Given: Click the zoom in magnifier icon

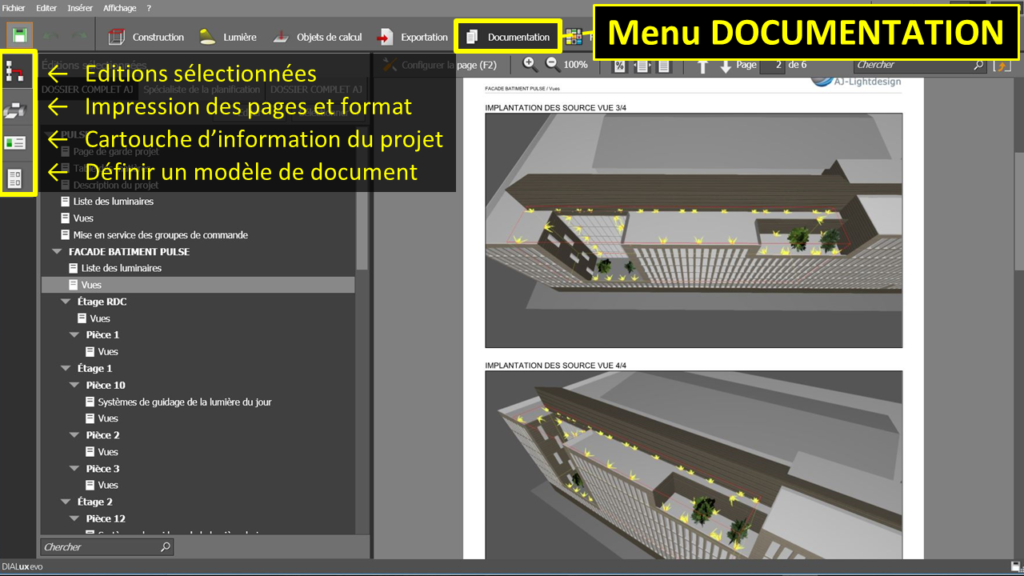Looking at the screenshot, I should [x=530, y=63].
